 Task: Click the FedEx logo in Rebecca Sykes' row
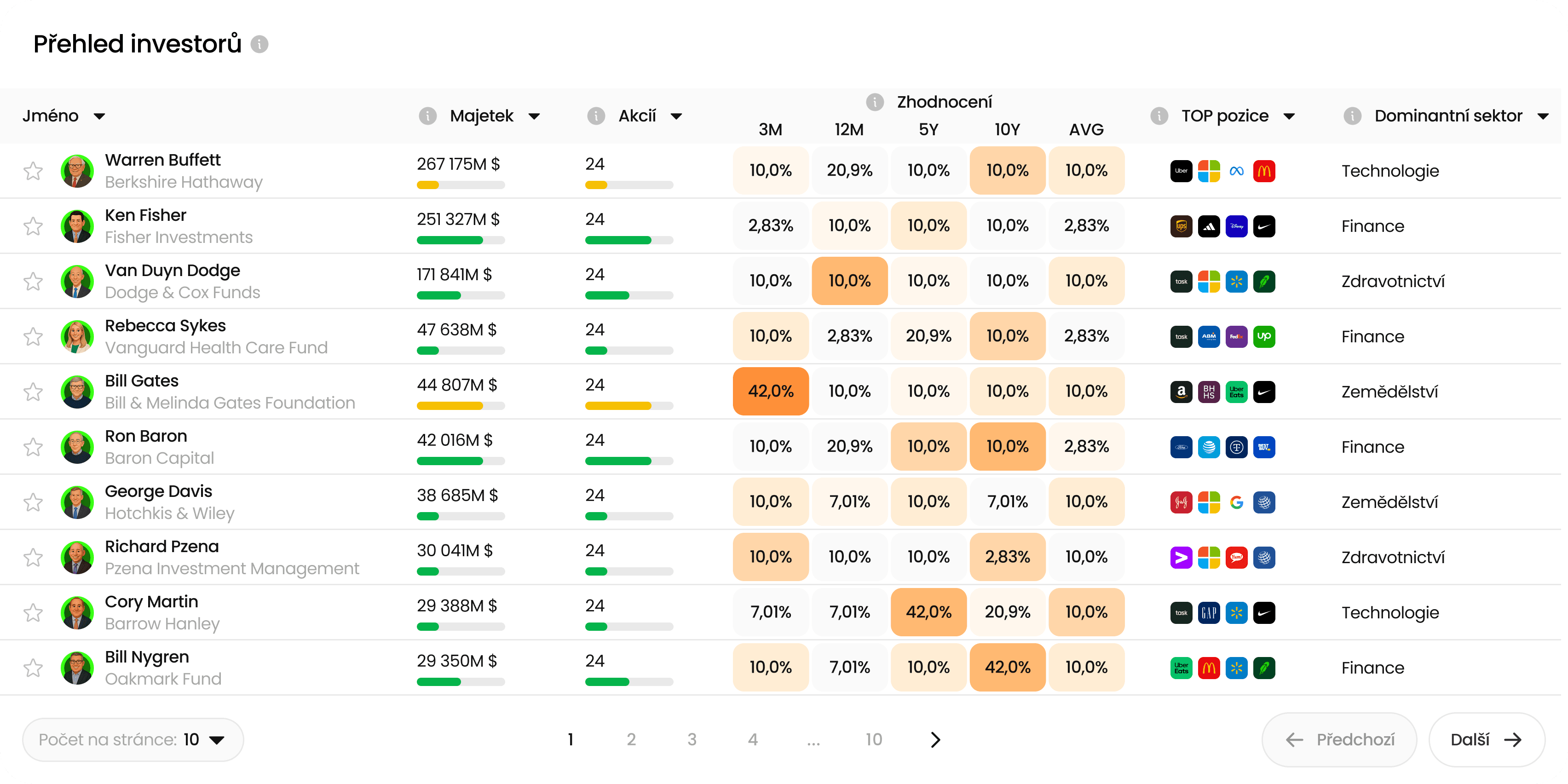pos(1236,337)
